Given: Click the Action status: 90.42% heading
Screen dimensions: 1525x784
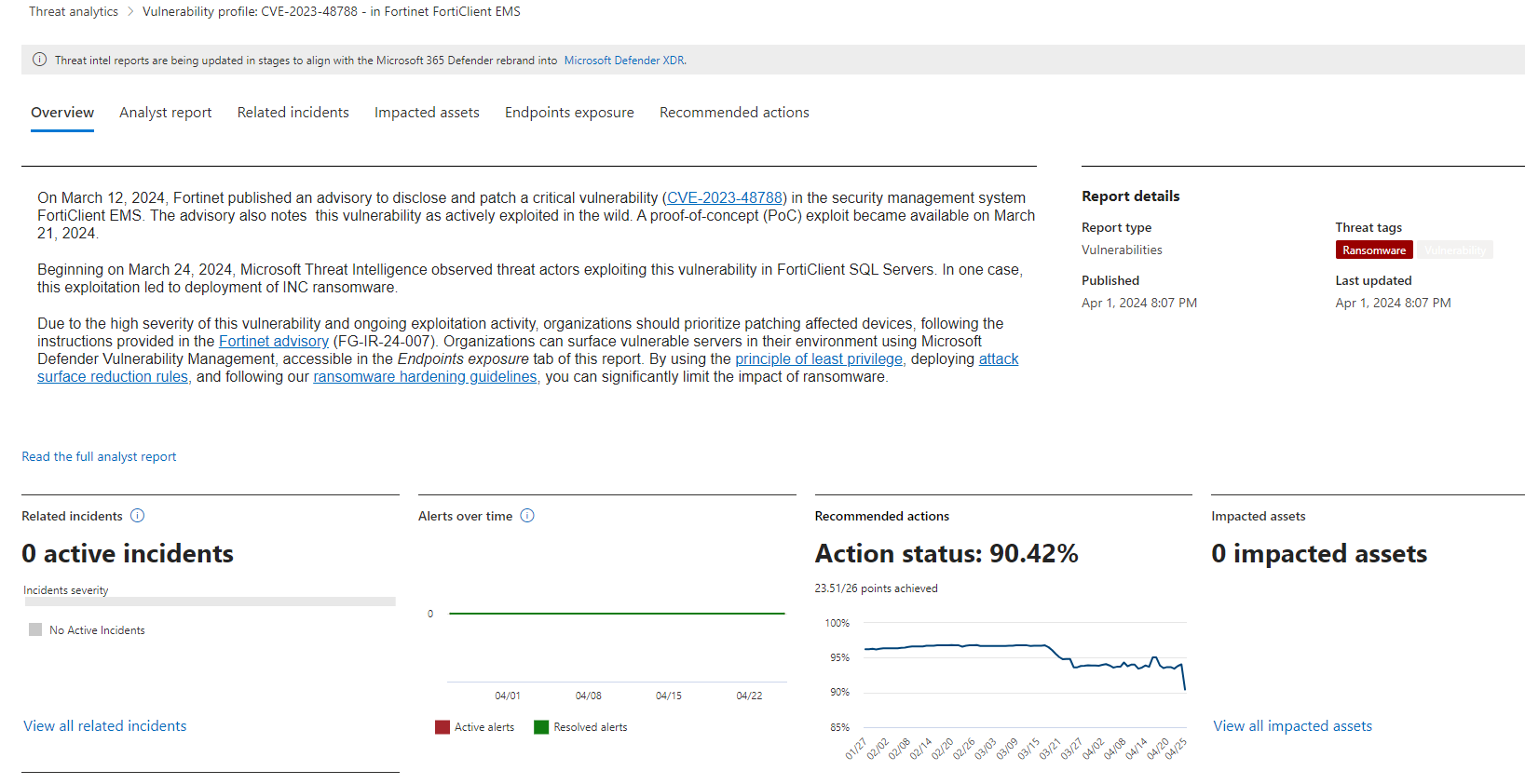Looking at the screenshot, I should pyautogui.click(x=946, y=554).
